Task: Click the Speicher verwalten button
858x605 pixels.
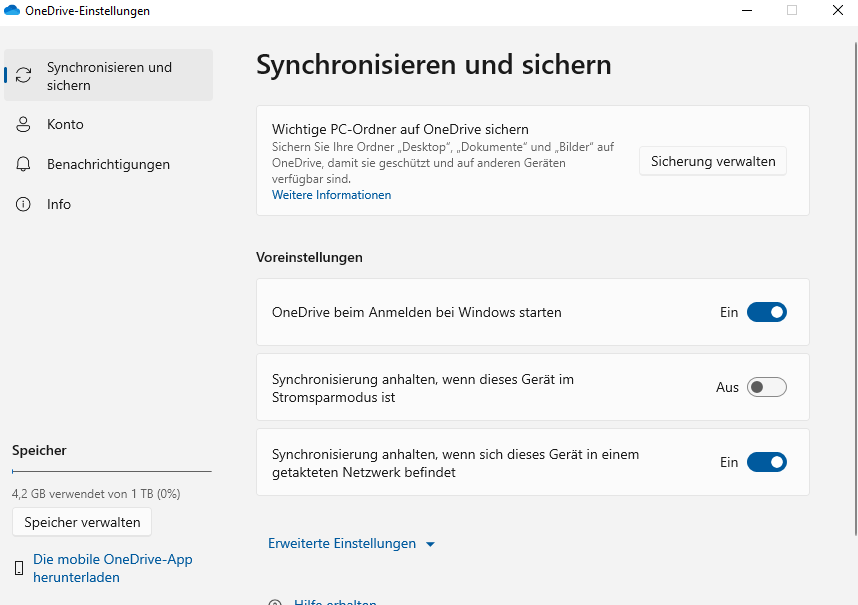Action: click(82, 522)
